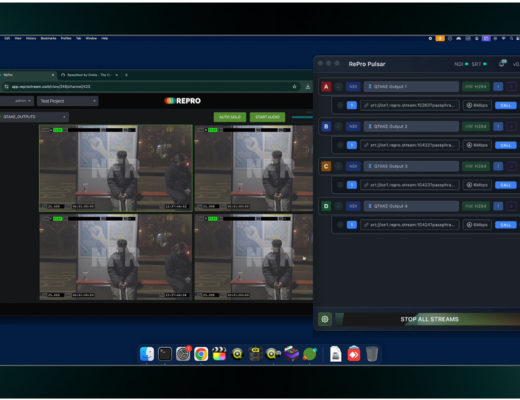This screenshot has width=520, height=400.
Task: Switch to the second browser tab
Action: [89, 75]
